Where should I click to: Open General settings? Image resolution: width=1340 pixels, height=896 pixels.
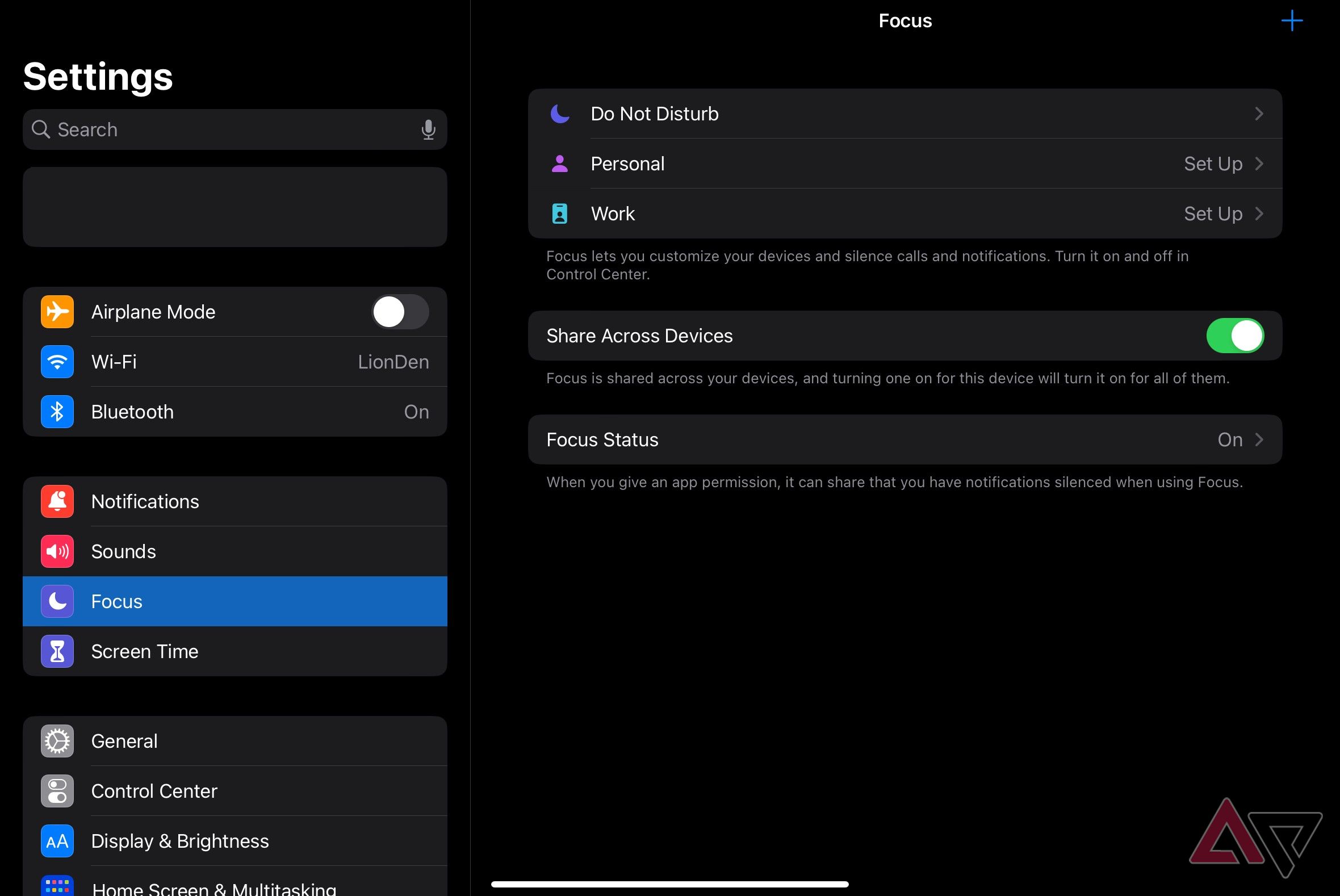(x=124, y=740)
